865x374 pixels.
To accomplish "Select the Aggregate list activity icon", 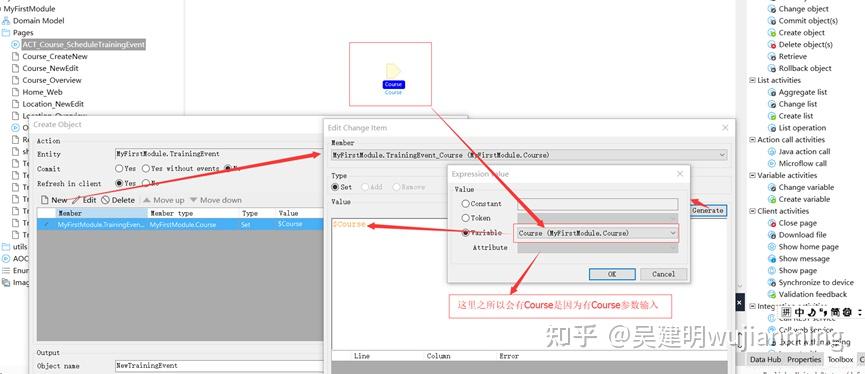I will point(772,92).
